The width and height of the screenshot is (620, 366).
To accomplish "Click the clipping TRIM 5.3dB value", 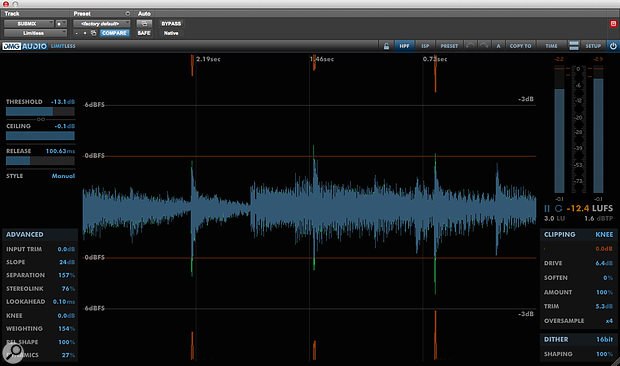I will 604,306.
